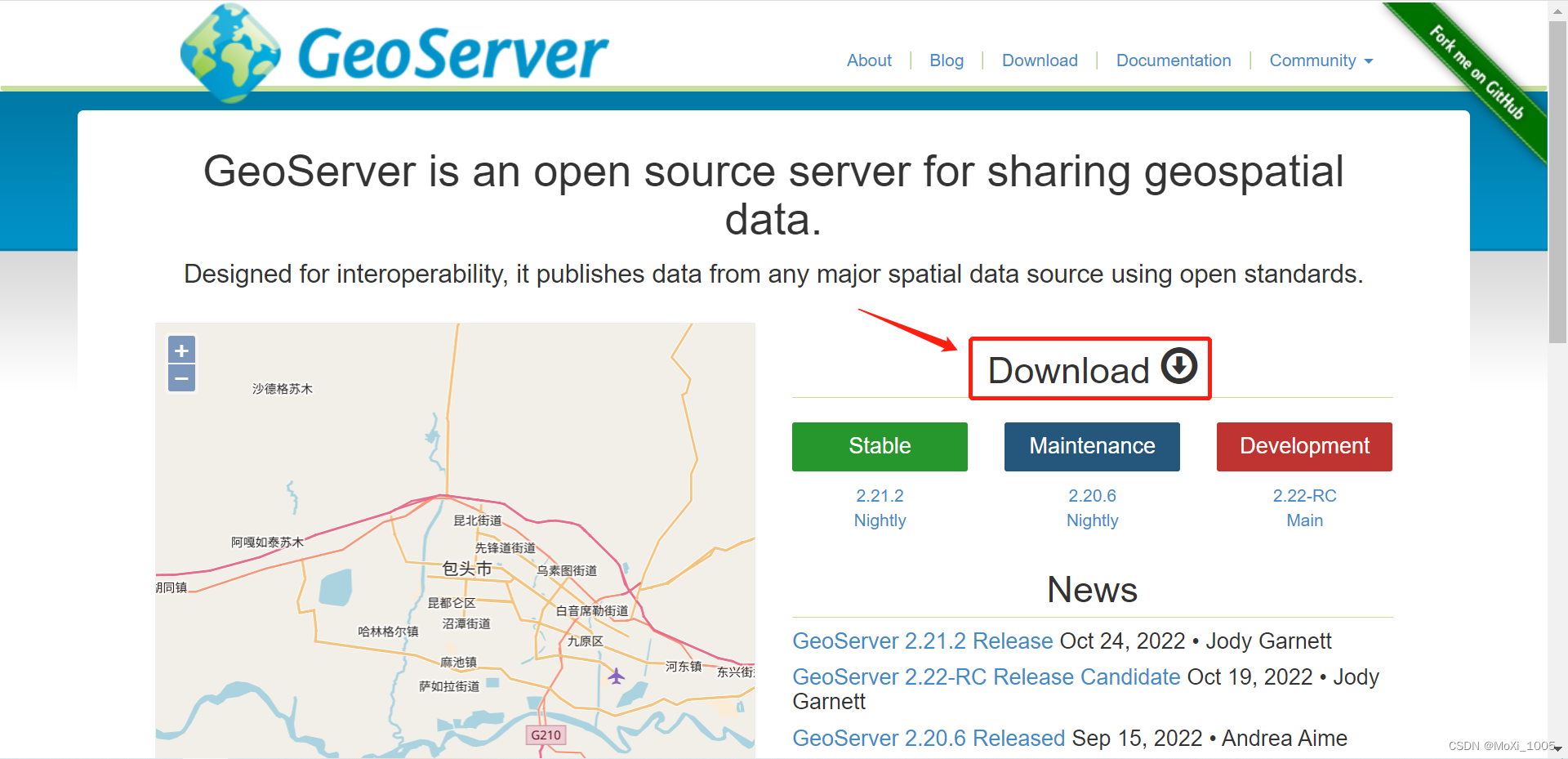Viewport: 1568px width, 759px height.
Task: Click the G210 highway shield on map
Action: pos(546,734)
